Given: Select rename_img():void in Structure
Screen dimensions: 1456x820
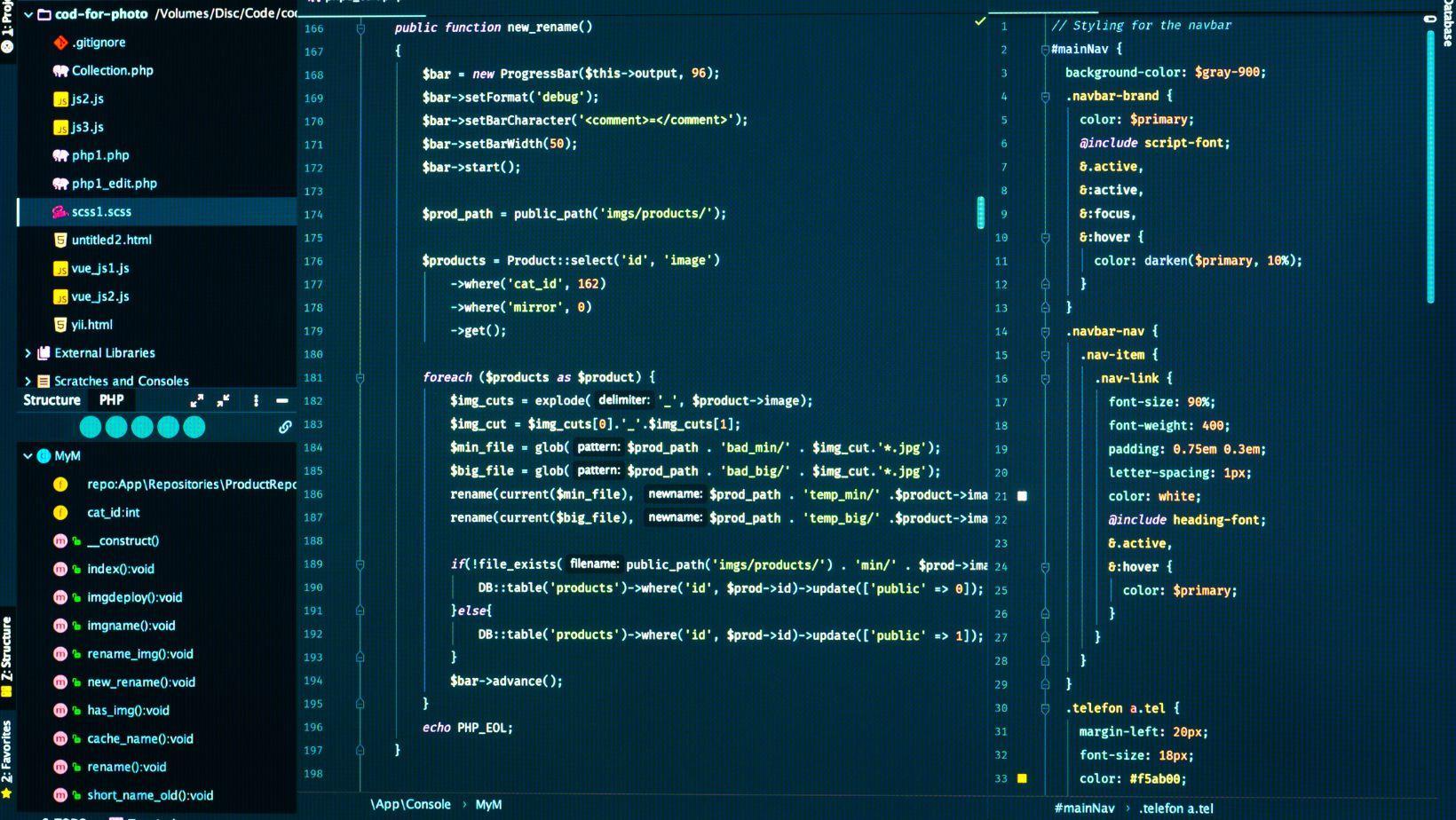Looking at the screenshot, I should [140, 654].
